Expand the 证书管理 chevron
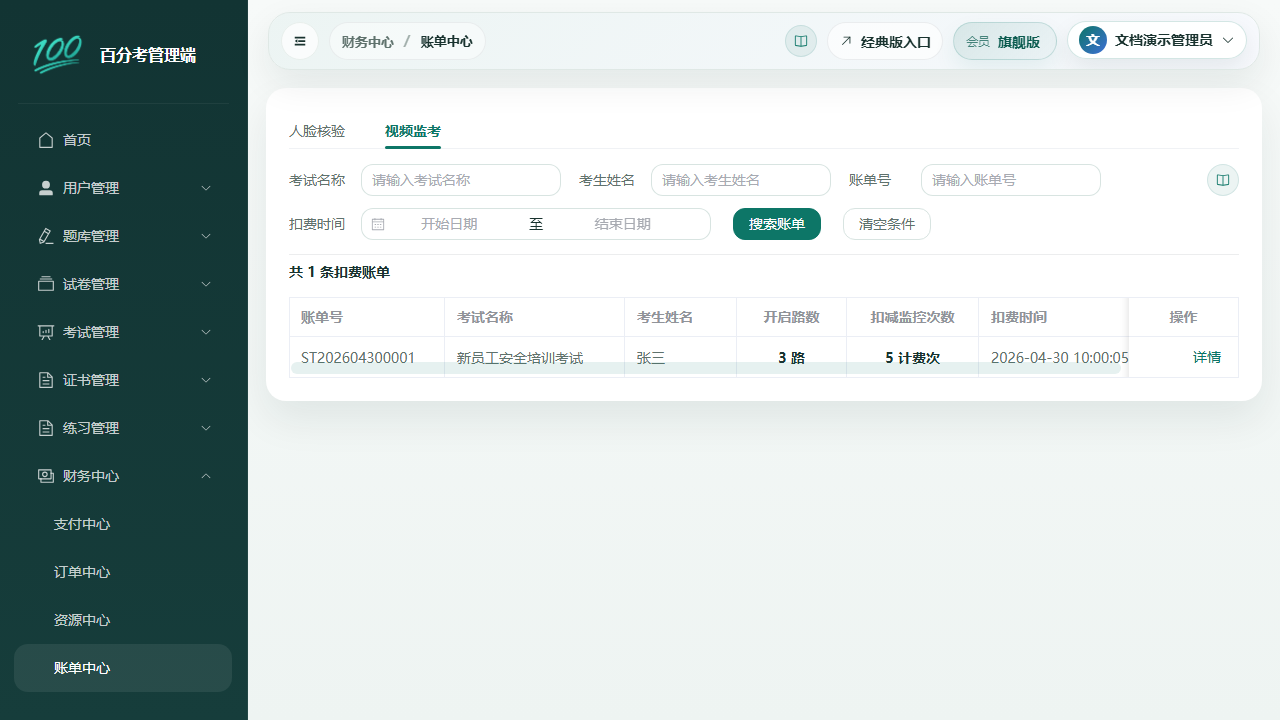Image resolution: width=1280 pixels, height=720 pixels. (x=206, y=380)
